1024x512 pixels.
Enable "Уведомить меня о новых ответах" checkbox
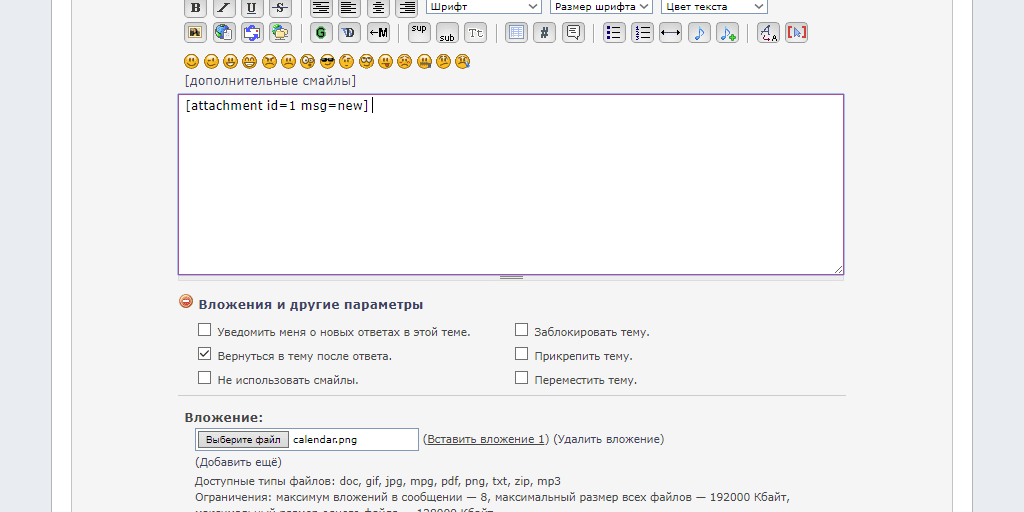(x=205, y=330)
